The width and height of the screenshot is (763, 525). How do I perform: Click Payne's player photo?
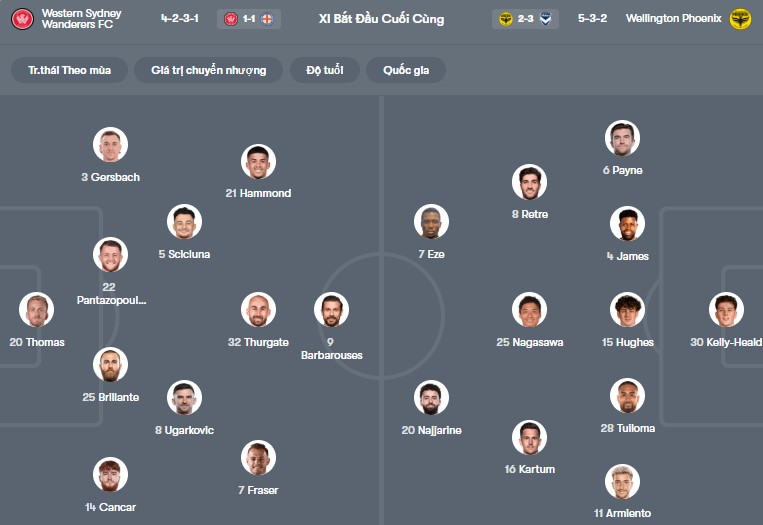coord(622,138)
